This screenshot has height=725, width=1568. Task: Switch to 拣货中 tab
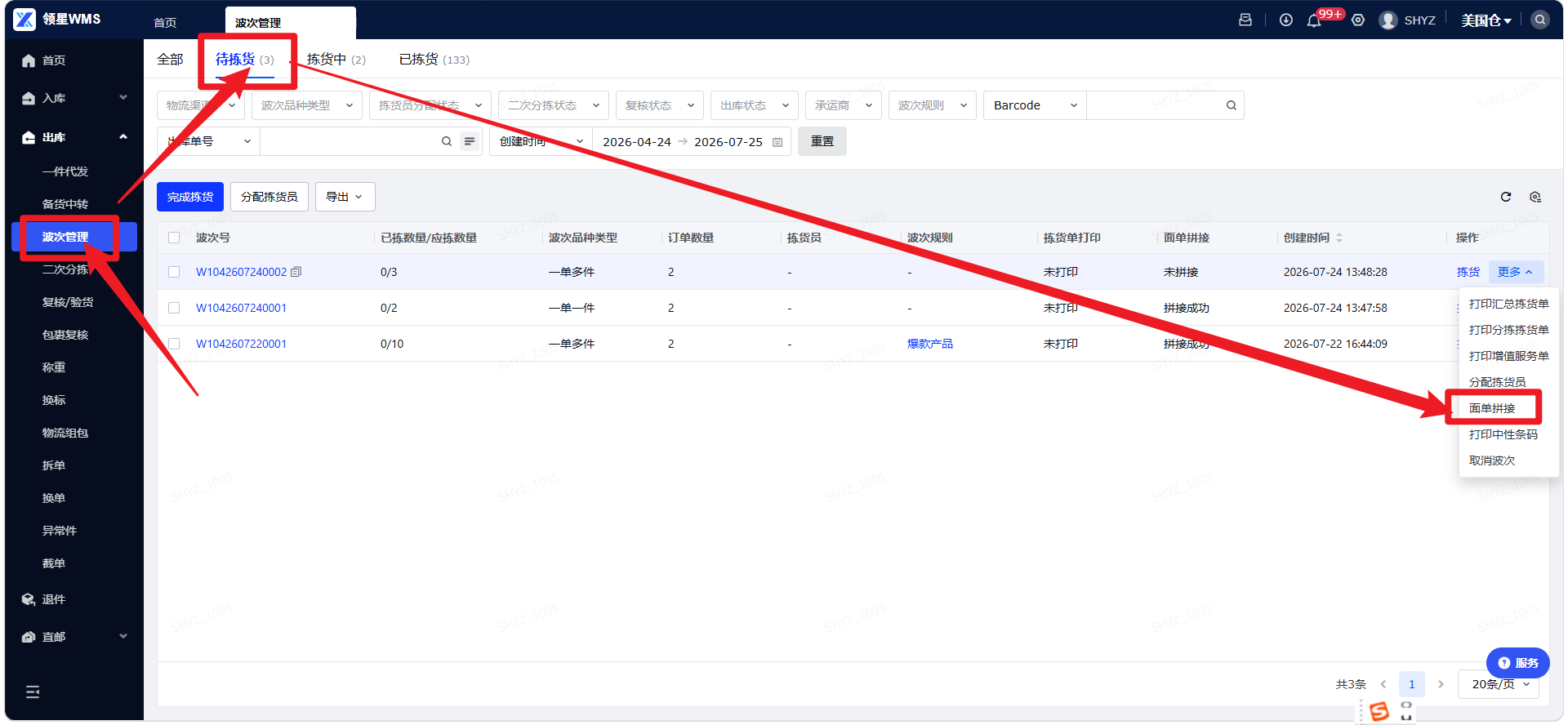tap(336, 60)
